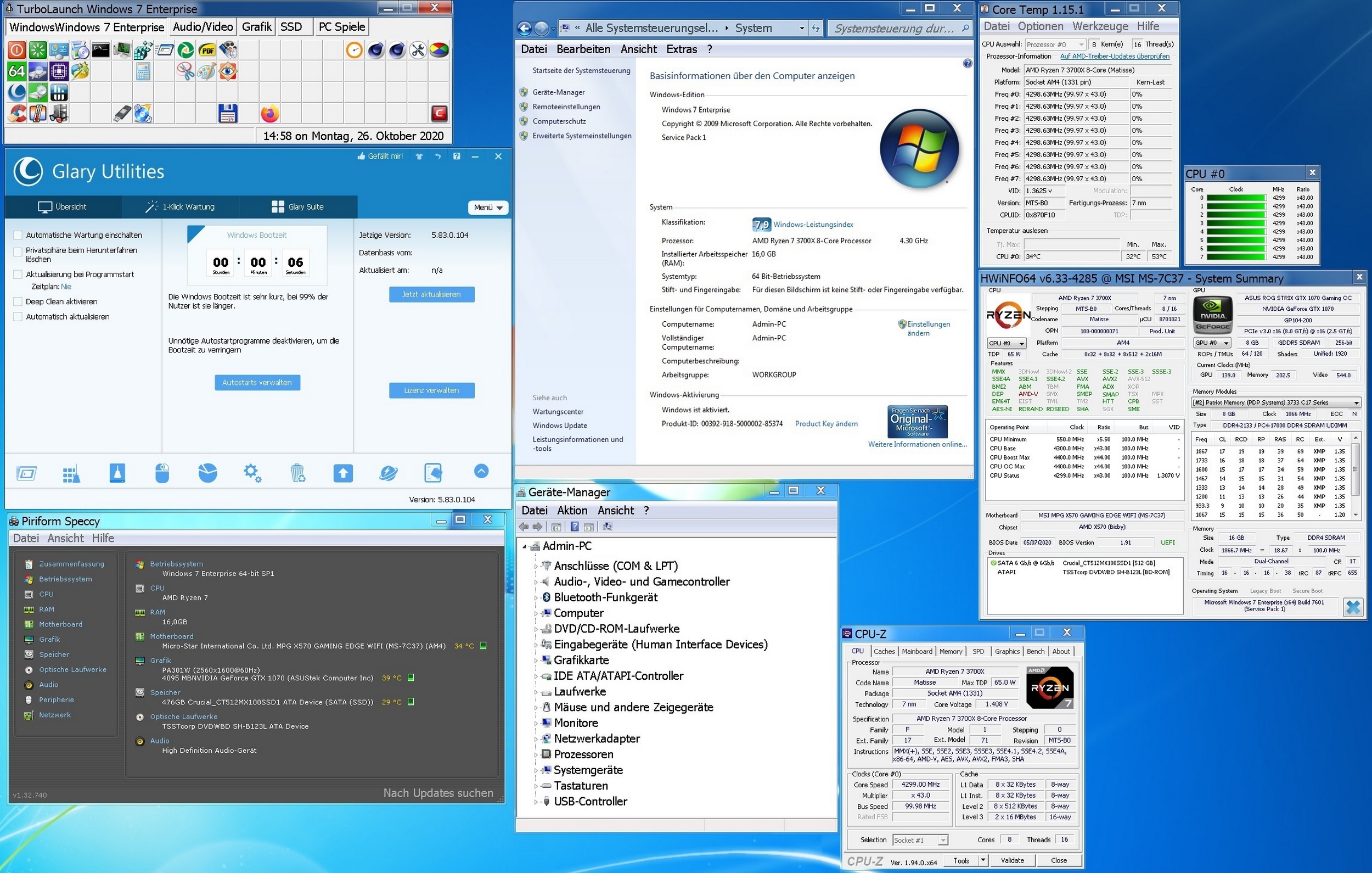Viewport: 1372px width, 873px height.
Task: Click the Glary pie chart disk analysis icon
Action: pos(207,473)
